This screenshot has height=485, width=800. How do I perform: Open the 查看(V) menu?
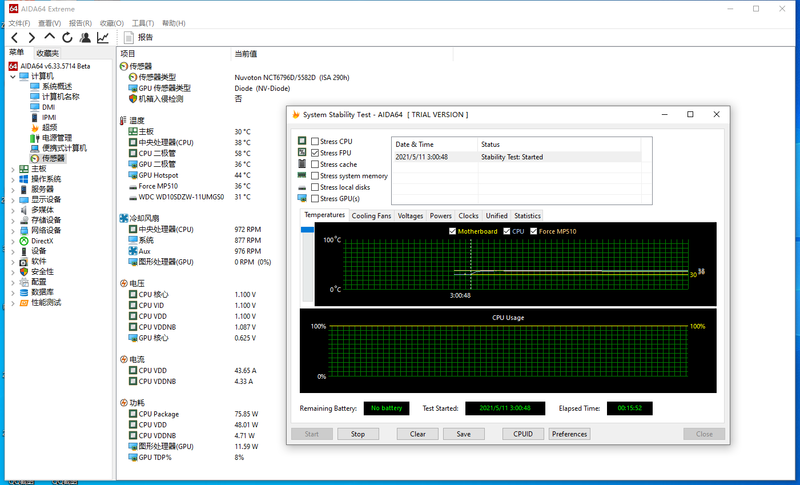(x=49, y=23)
